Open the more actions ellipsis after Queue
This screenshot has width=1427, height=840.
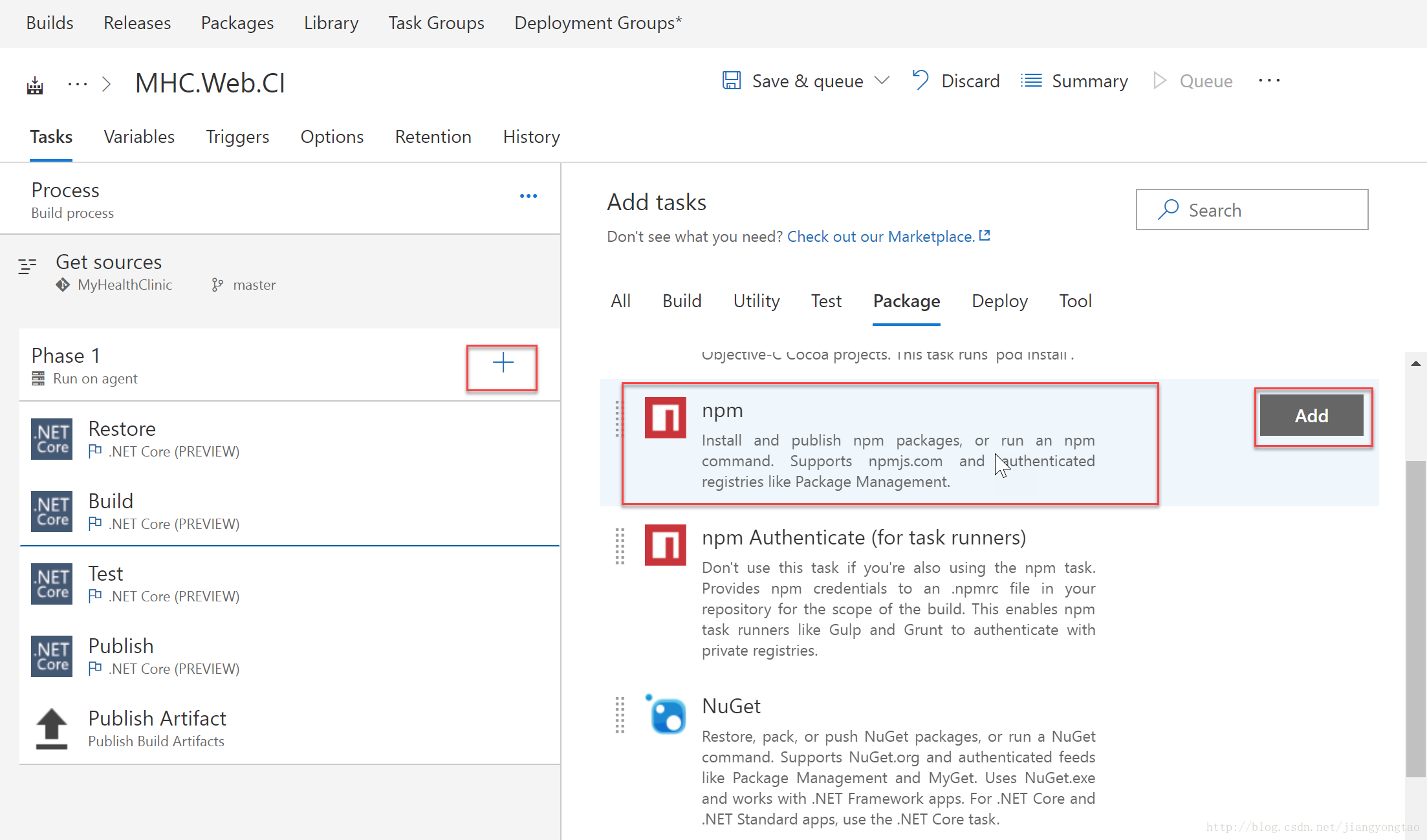[x=1269, y=81]
